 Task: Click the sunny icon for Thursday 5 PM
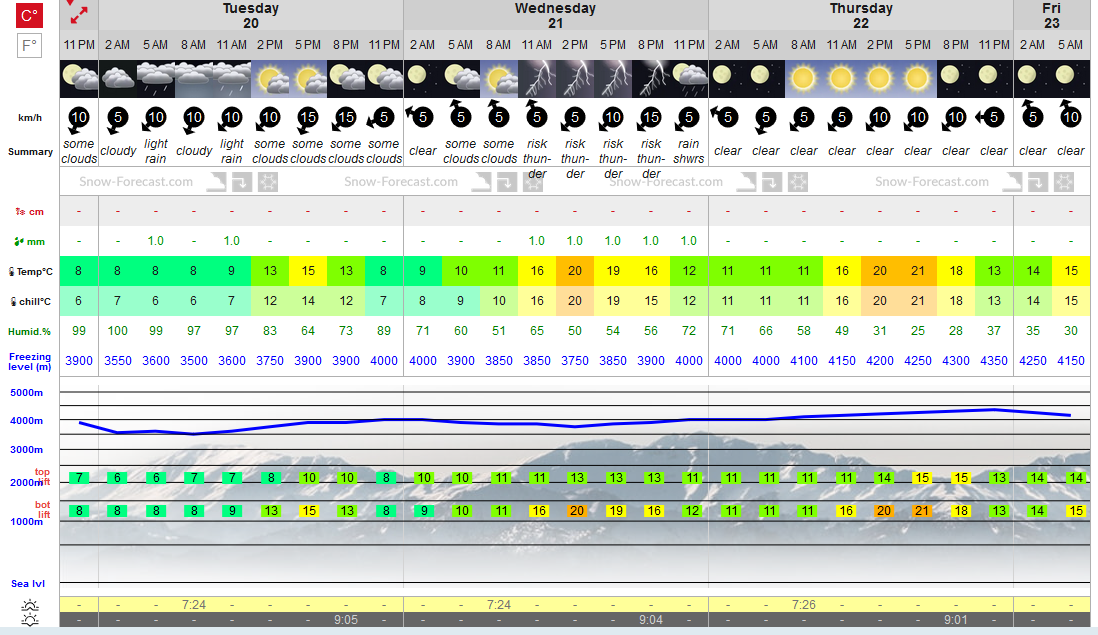pyautogui.click(x=917, y=79)
